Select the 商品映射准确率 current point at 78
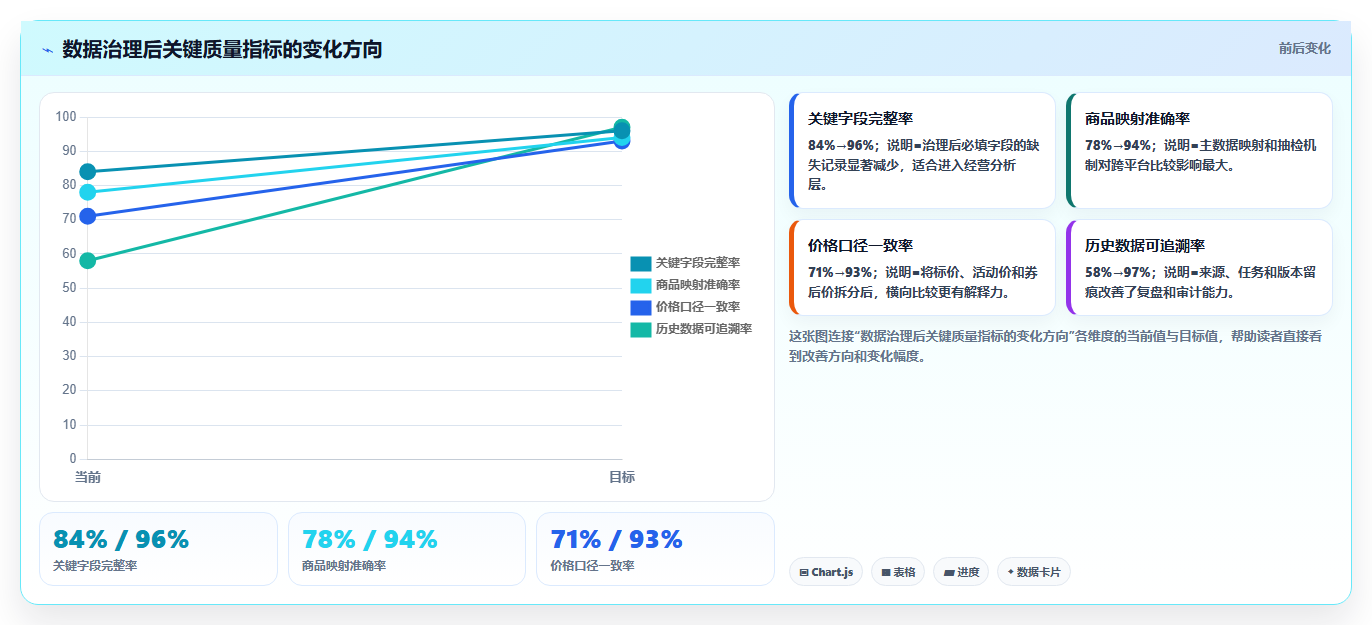Image resolution: width=1372 pixels, height=625 pixels. pos(87,192)
